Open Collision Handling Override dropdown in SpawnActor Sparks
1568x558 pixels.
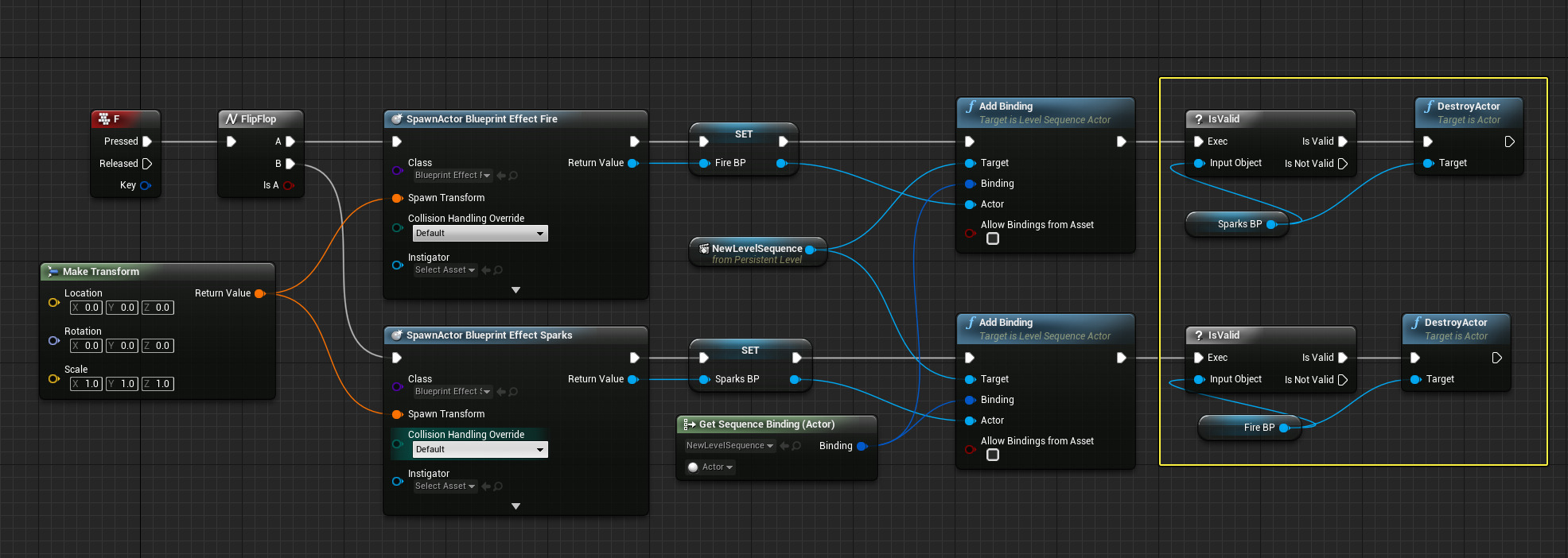click(x=480, y=450)
